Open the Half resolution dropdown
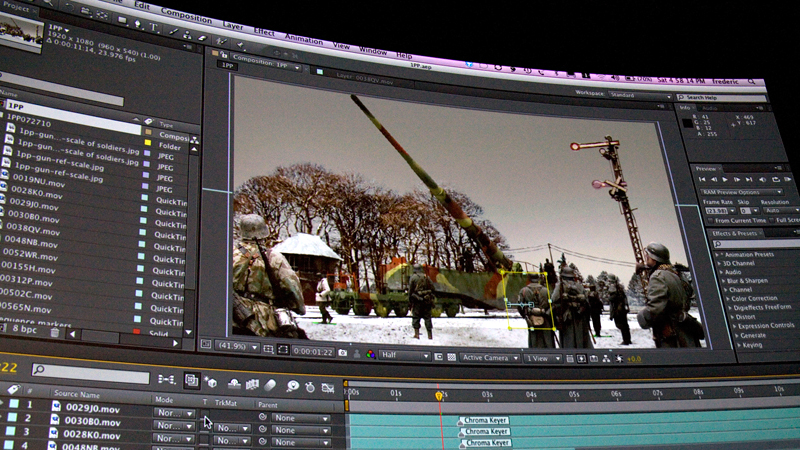 [405, 355]
